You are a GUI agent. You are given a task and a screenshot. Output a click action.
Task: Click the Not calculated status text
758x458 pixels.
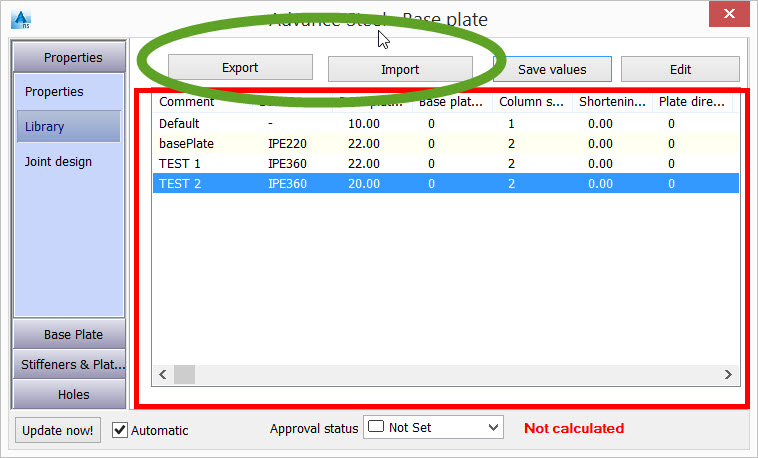click(x=574, y=428)
